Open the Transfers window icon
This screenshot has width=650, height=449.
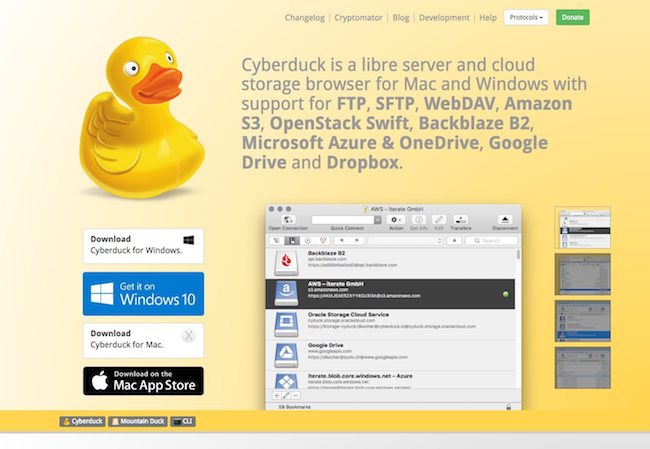(x=462, y=218)
